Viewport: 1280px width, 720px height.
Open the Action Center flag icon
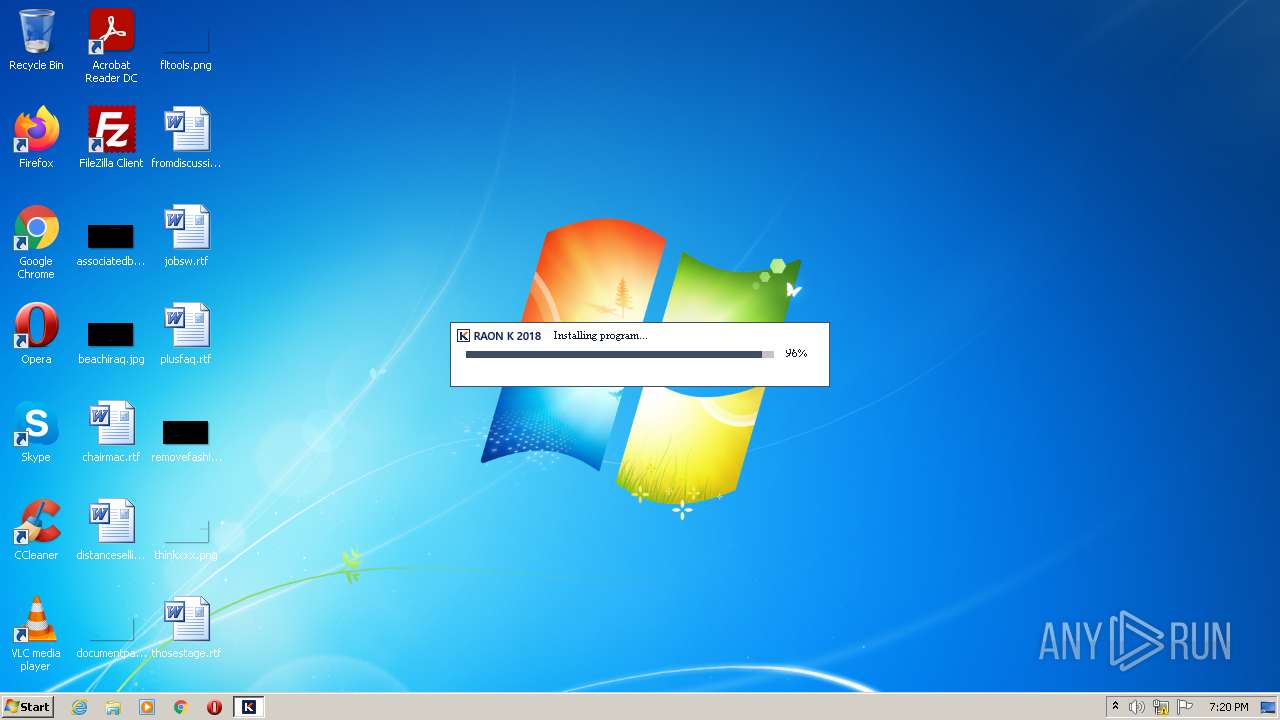[x=1185, y=707]
